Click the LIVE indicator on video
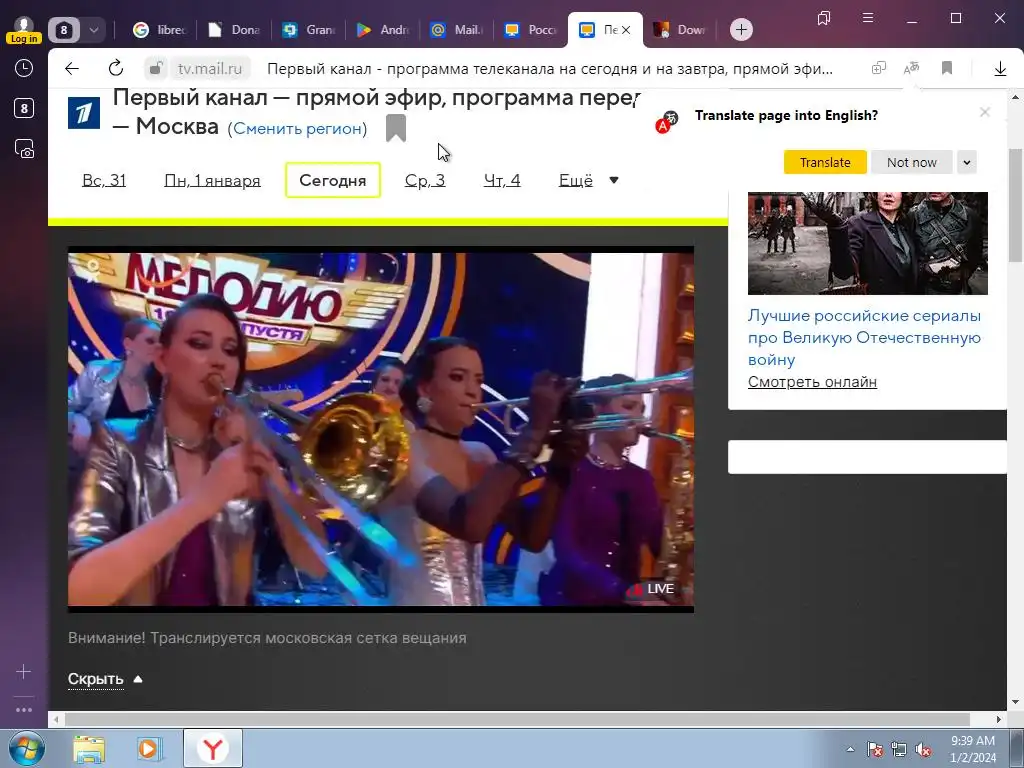The image size is (1024, 768). coord(653,589)
